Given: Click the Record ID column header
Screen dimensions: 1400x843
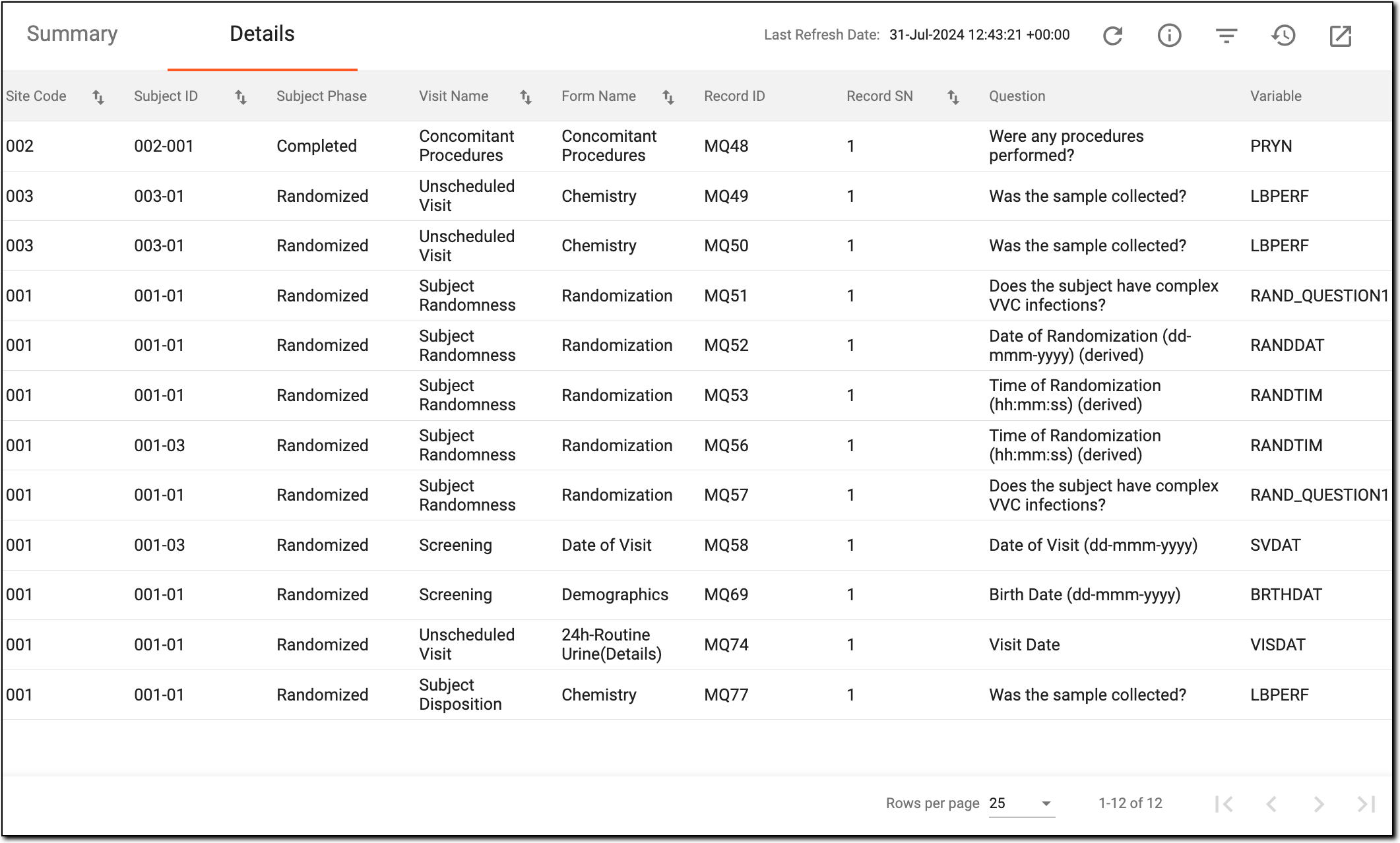Looking at the screenshot, I should pyautogui.click(x=734, y=96).
